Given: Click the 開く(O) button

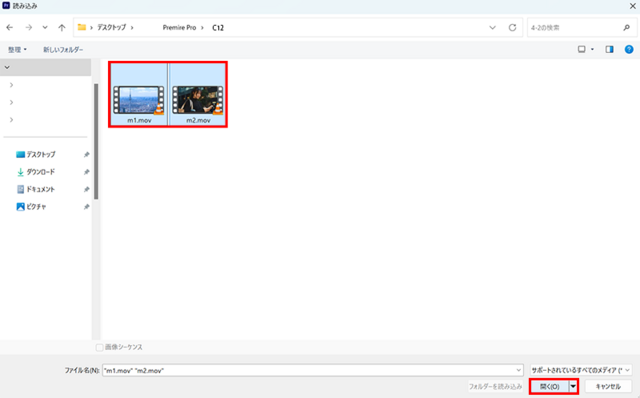Looking at the screenshot, I should pyautogui.click(x=549, y=386).
